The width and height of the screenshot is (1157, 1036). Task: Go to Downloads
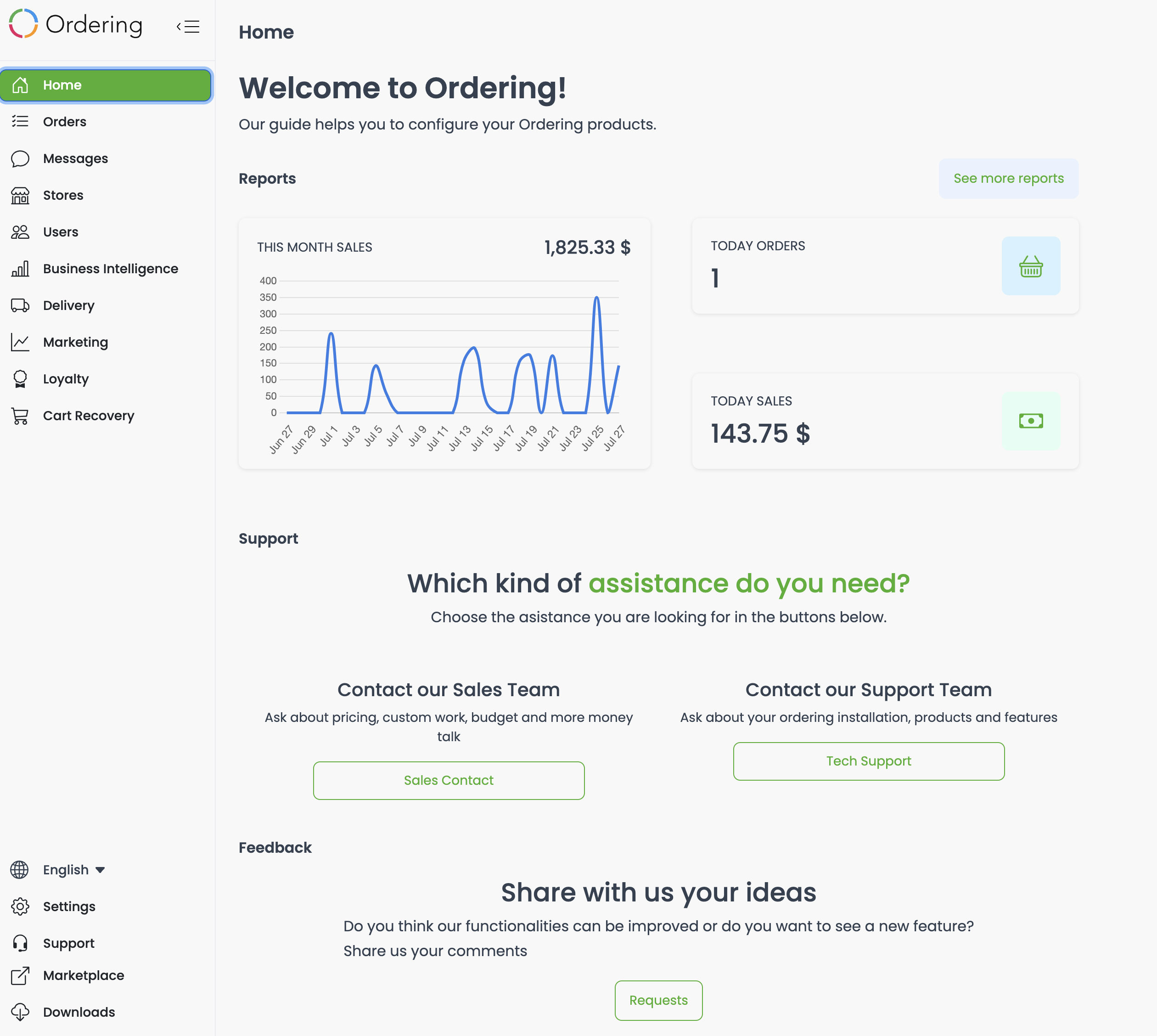[106, 1012]
